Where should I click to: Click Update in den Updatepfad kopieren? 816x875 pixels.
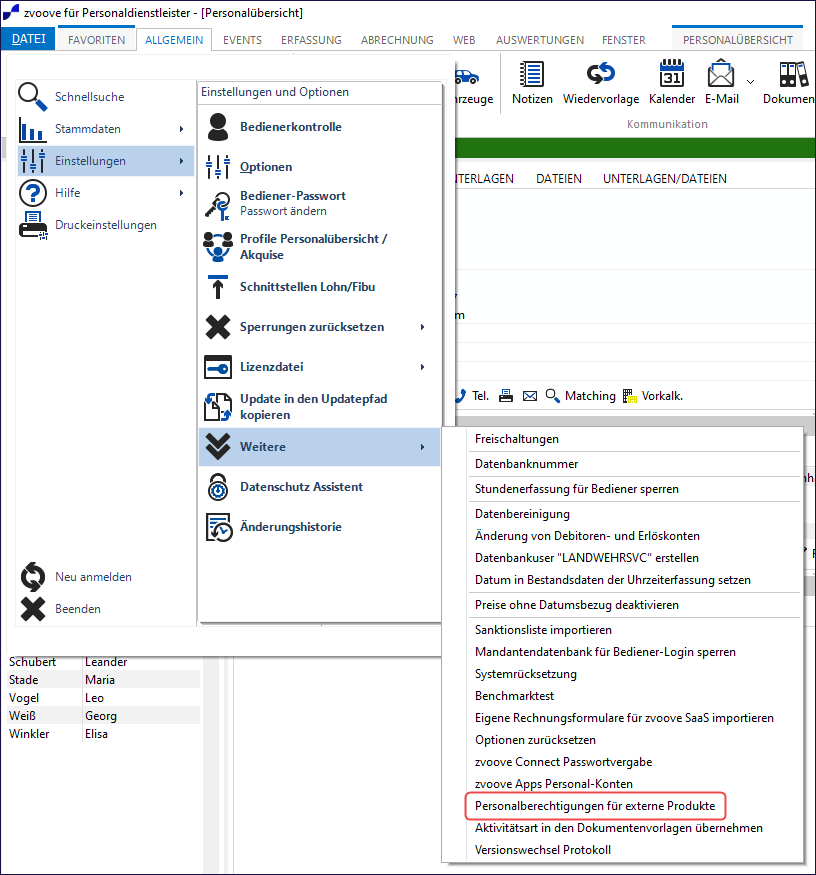click(x=320, y=407)
